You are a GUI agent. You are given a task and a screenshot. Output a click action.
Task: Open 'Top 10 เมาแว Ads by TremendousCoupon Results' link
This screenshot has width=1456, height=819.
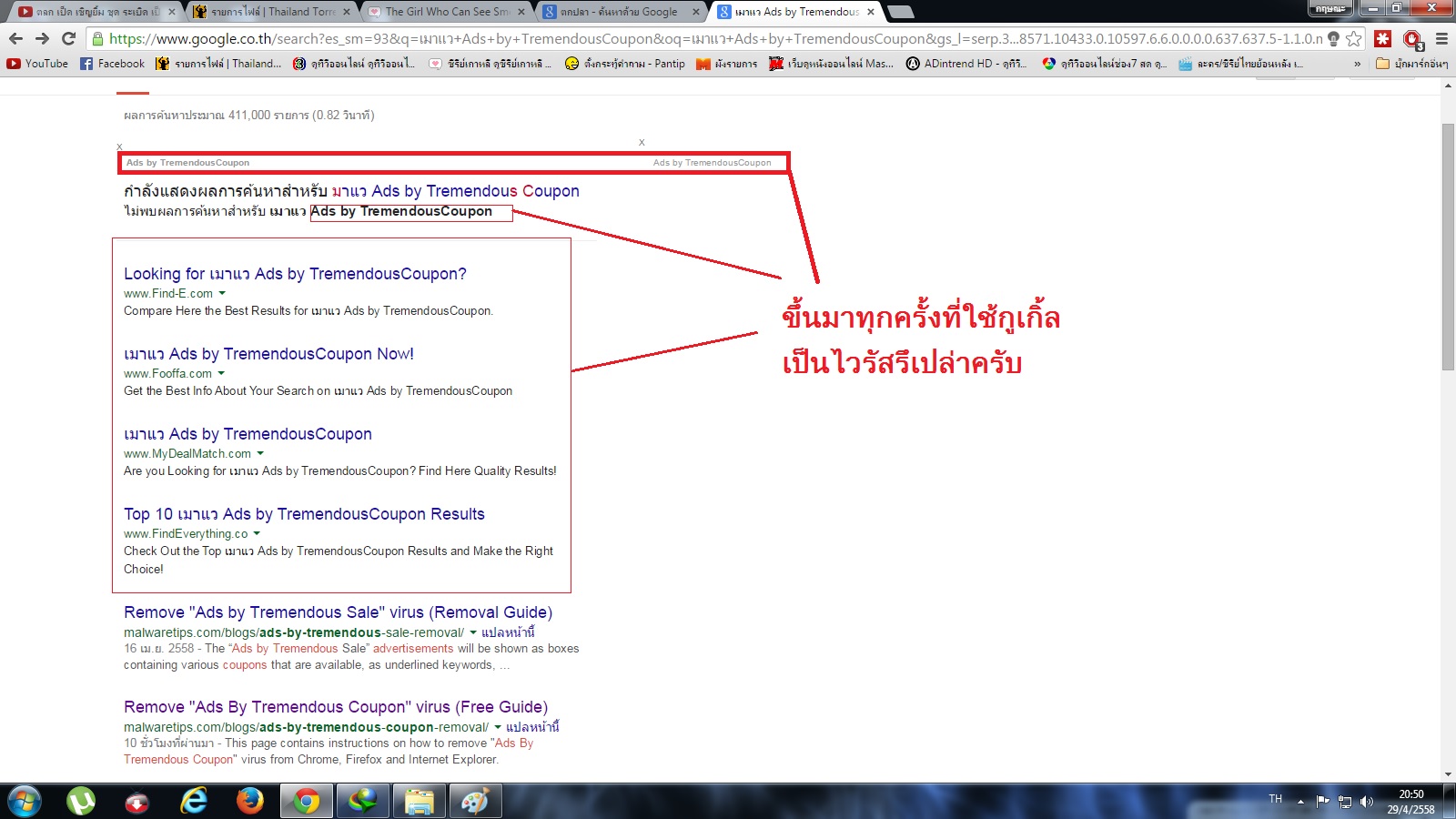[x=304, y=514]
